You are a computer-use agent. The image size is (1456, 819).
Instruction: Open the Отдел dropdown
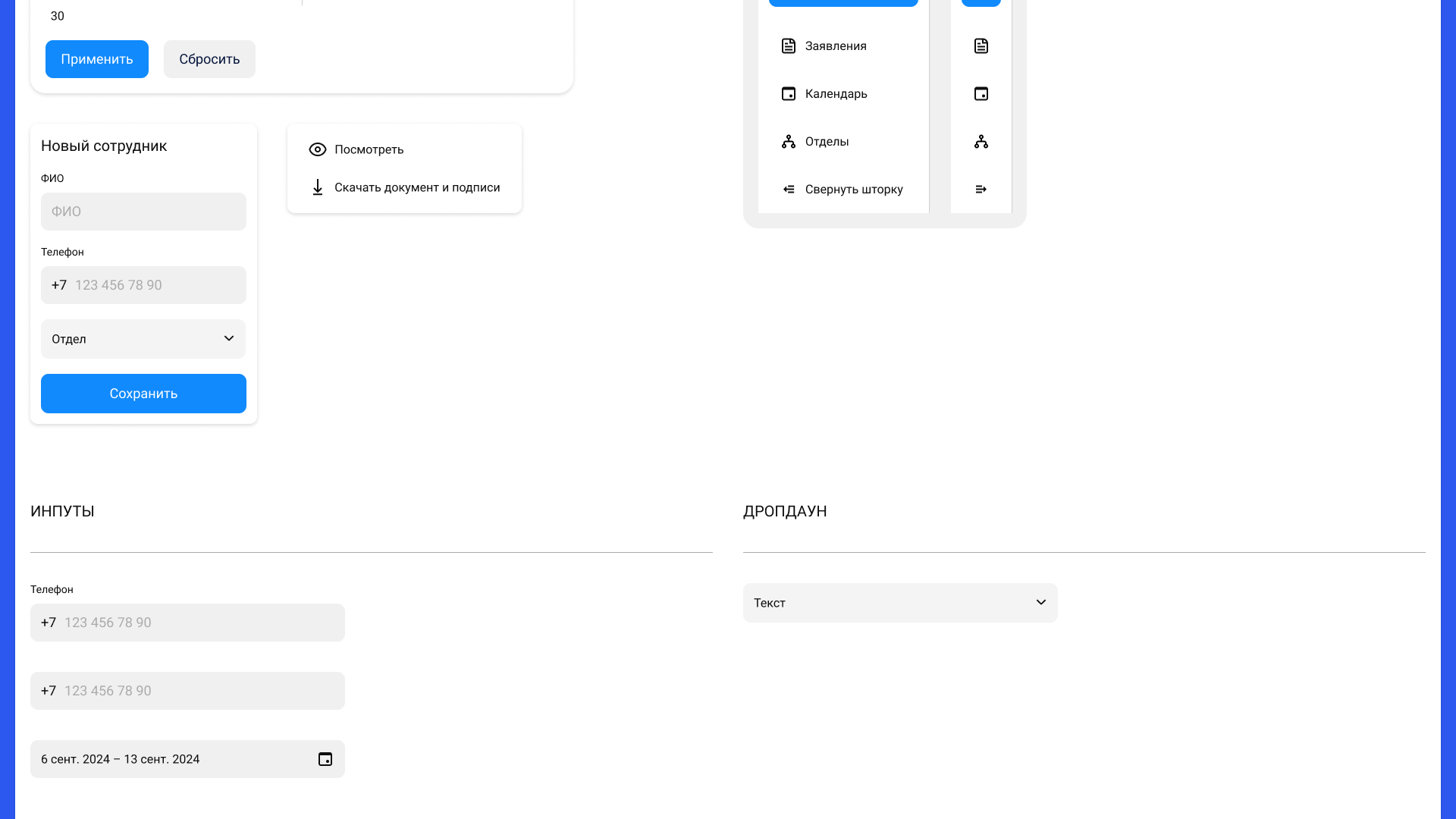143,339
